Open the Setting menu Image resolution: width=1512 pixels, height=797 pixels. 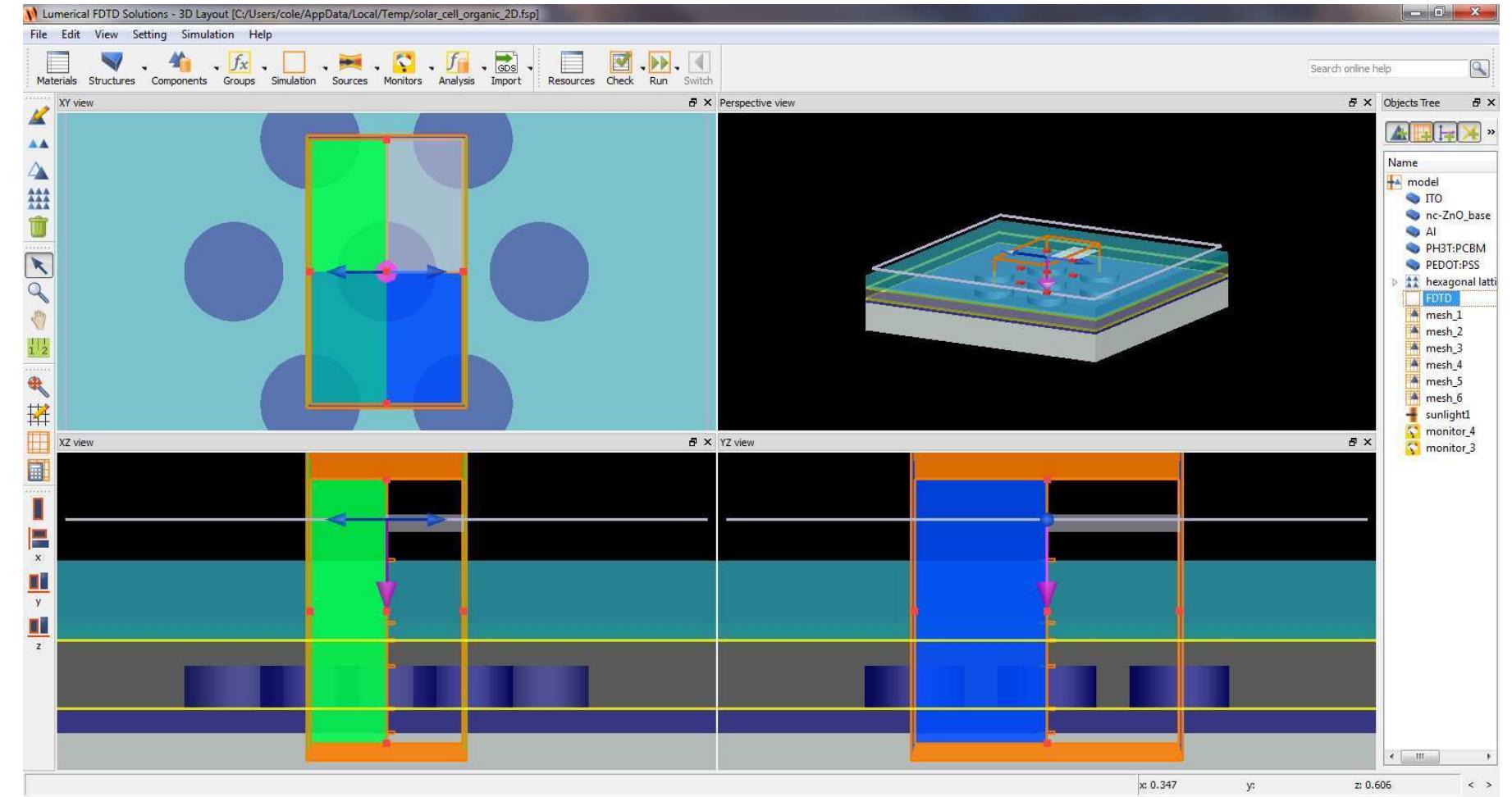coord(149,34)
